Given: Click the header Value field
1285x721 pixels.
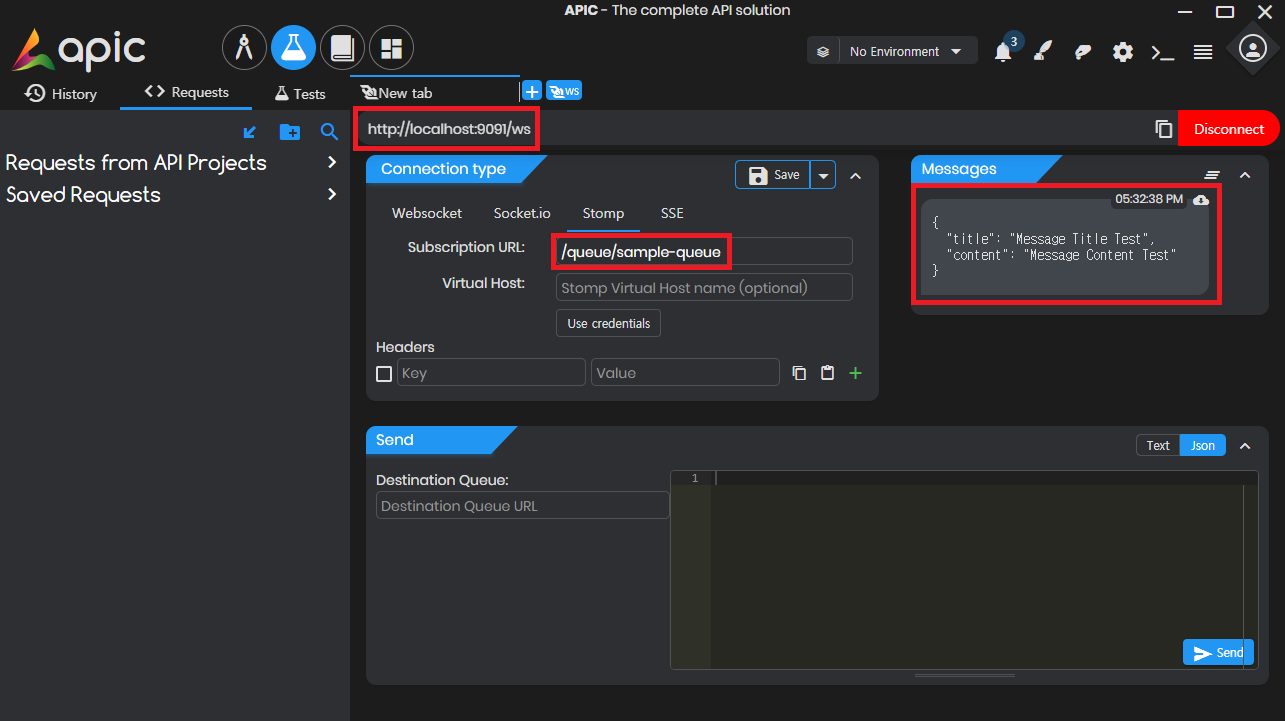Looking at the screenshot, I should tap(685, 373).
